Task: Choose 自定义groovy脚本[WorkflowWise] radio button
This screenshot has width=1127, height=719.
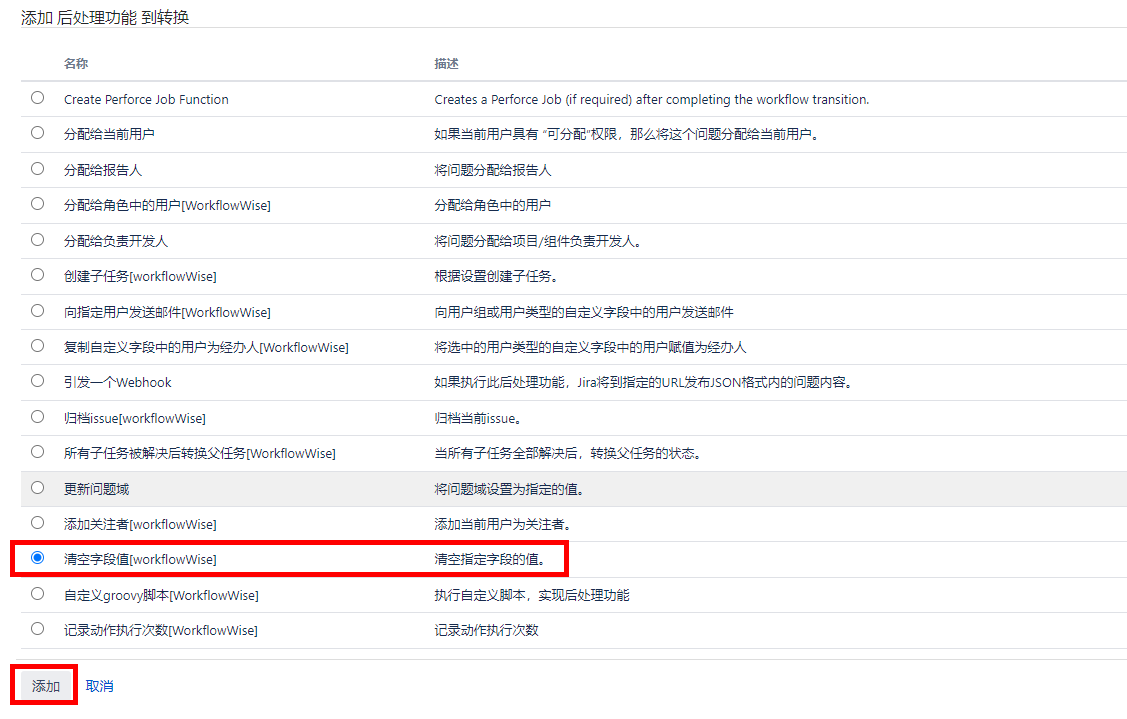Action: click(38, 594)
